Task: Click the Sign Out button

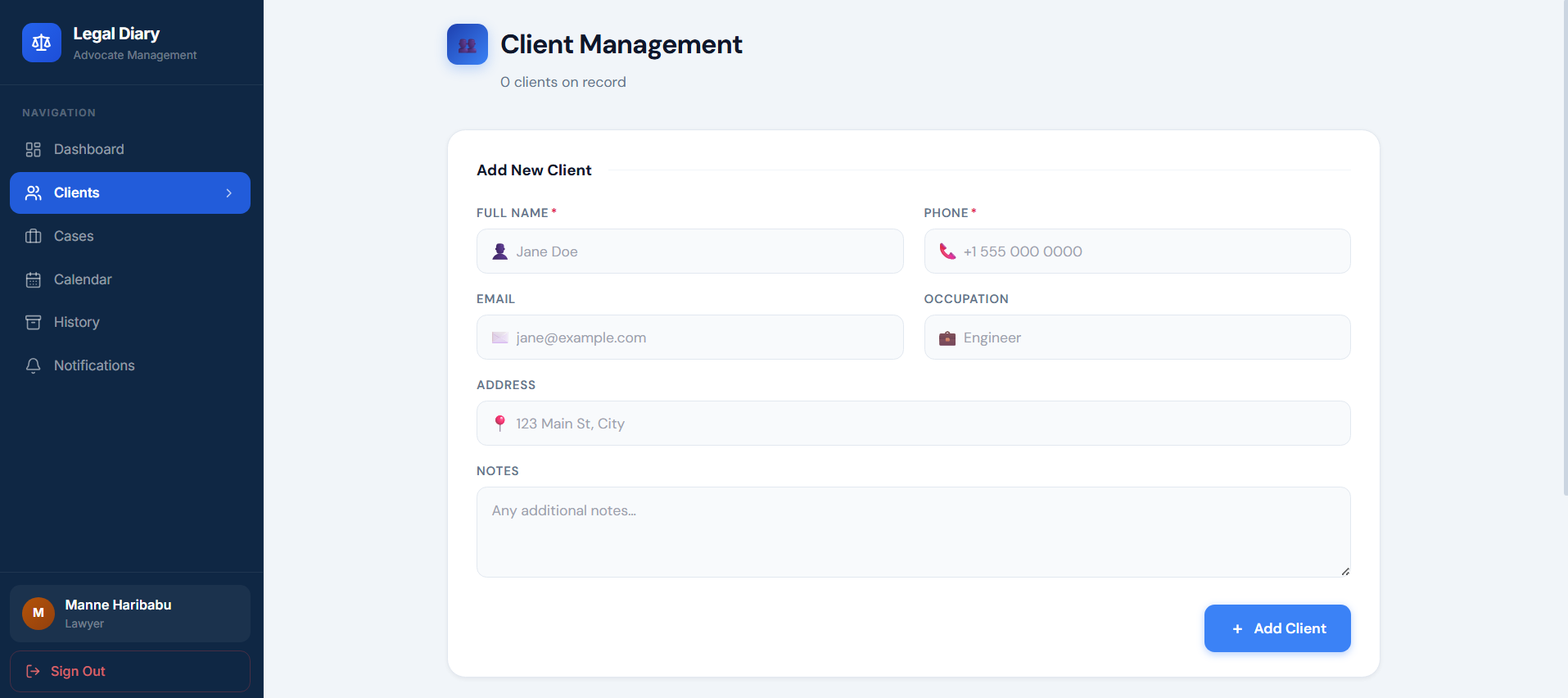Action: point(130,671)
